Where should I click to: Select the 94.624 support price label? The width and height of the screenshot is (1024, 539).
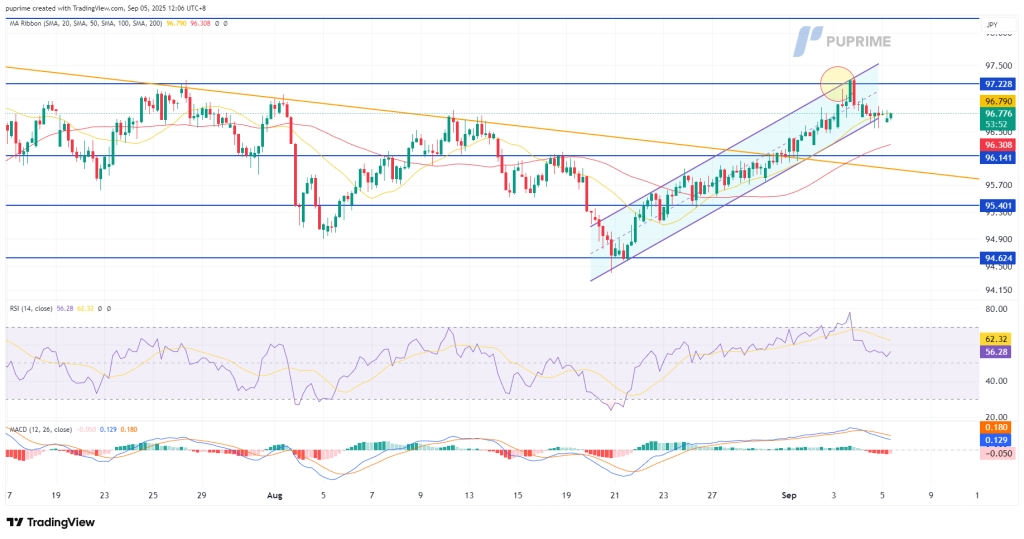pyautogui.click(x=999, y=258)
